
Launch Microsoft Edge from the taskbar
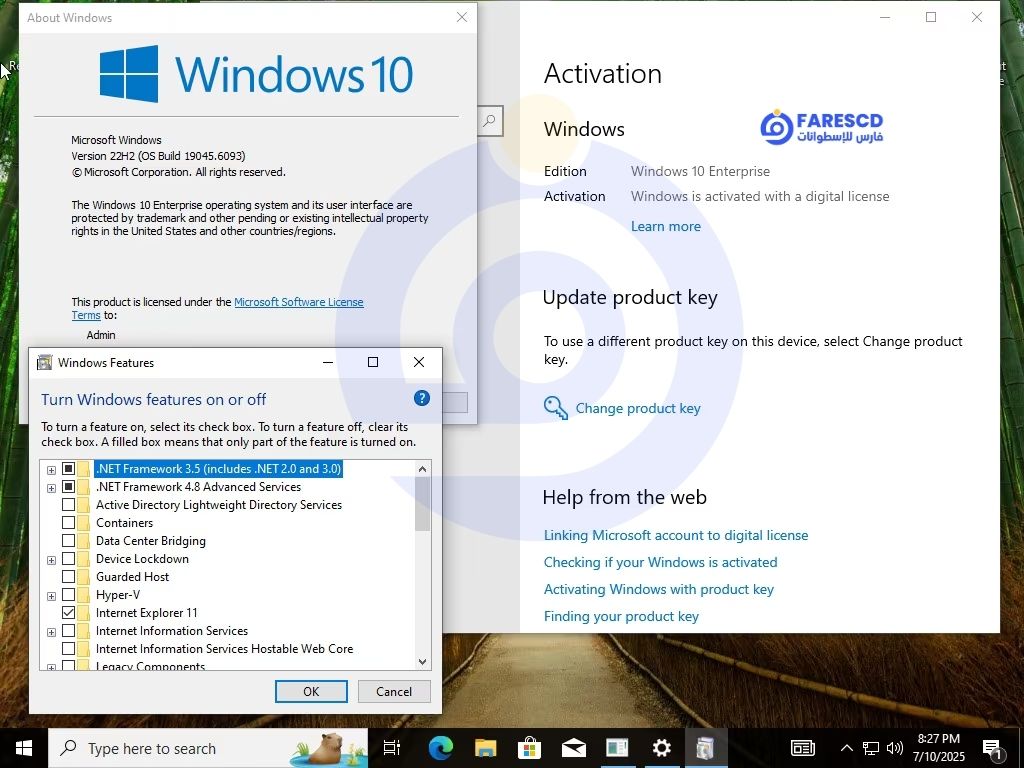pyautogui.click(x=441, y=748)
